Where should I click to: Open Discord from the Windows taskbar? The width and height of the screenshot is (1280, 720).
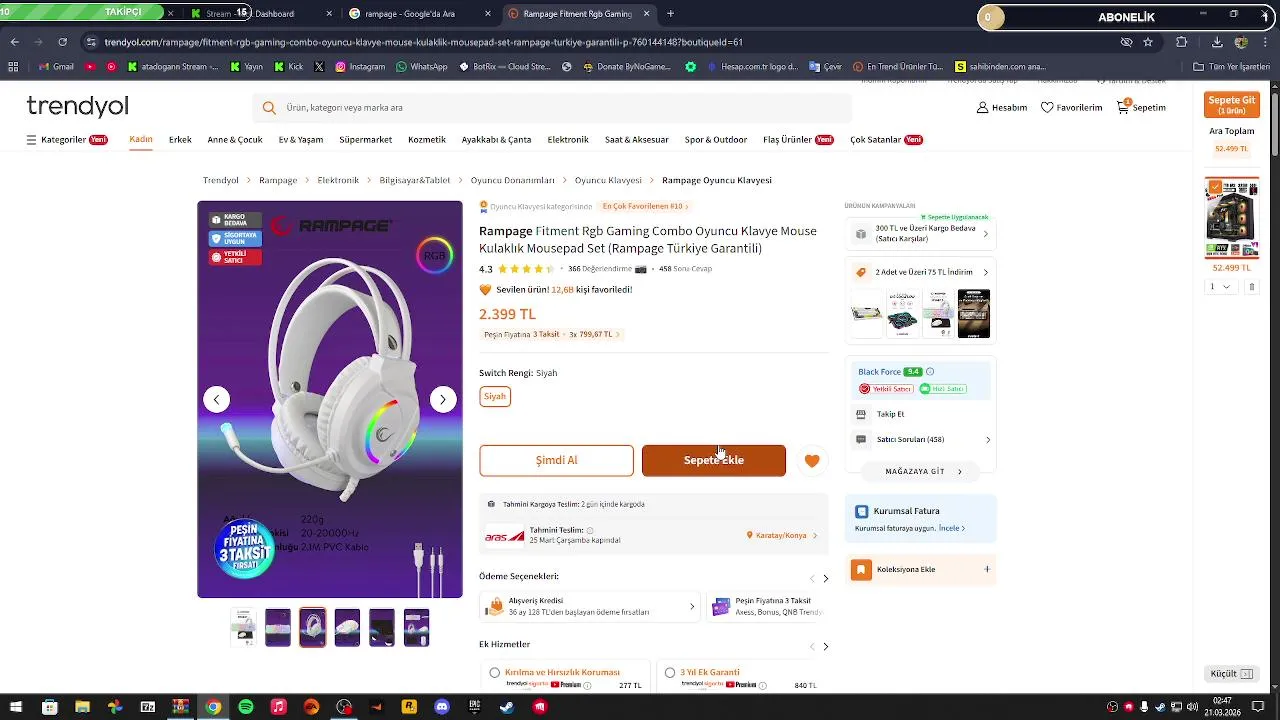pyautogui.click(x=442, y=707)
